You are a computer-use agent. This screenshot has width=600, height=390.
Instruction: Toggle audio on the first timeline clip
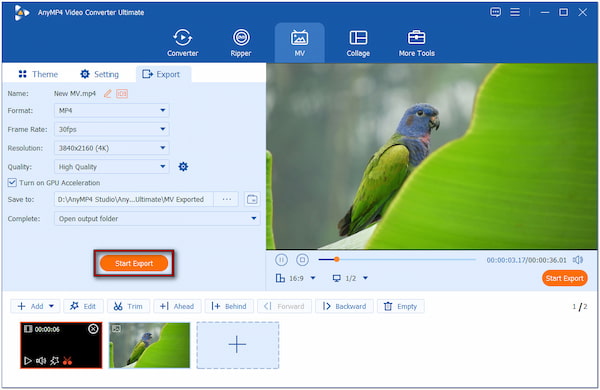[41, 361]
